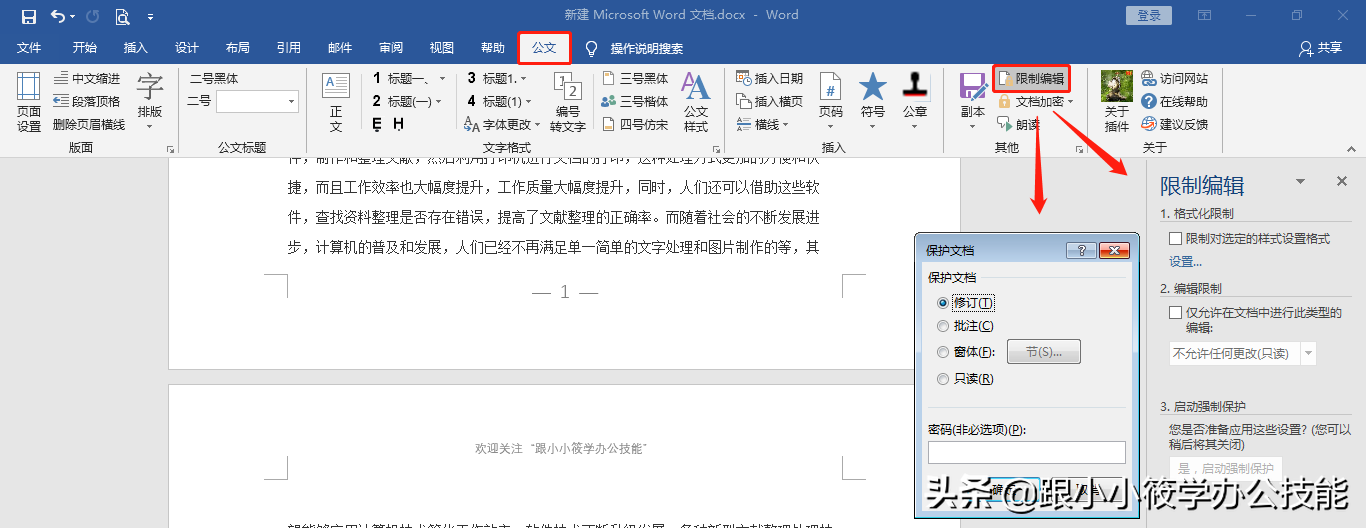Apply 段落顶格 paragraph alignment
This screenshot has width=1366, height=528.
point(86,101)
